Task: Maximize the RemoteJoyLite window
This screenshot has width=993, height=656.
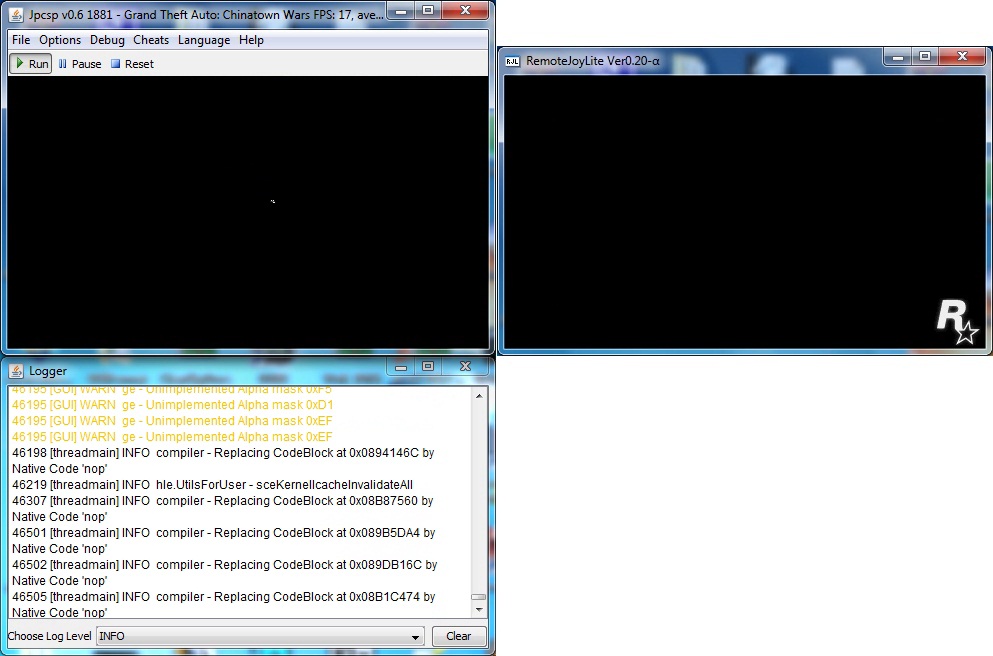Action: pos(925,57)
